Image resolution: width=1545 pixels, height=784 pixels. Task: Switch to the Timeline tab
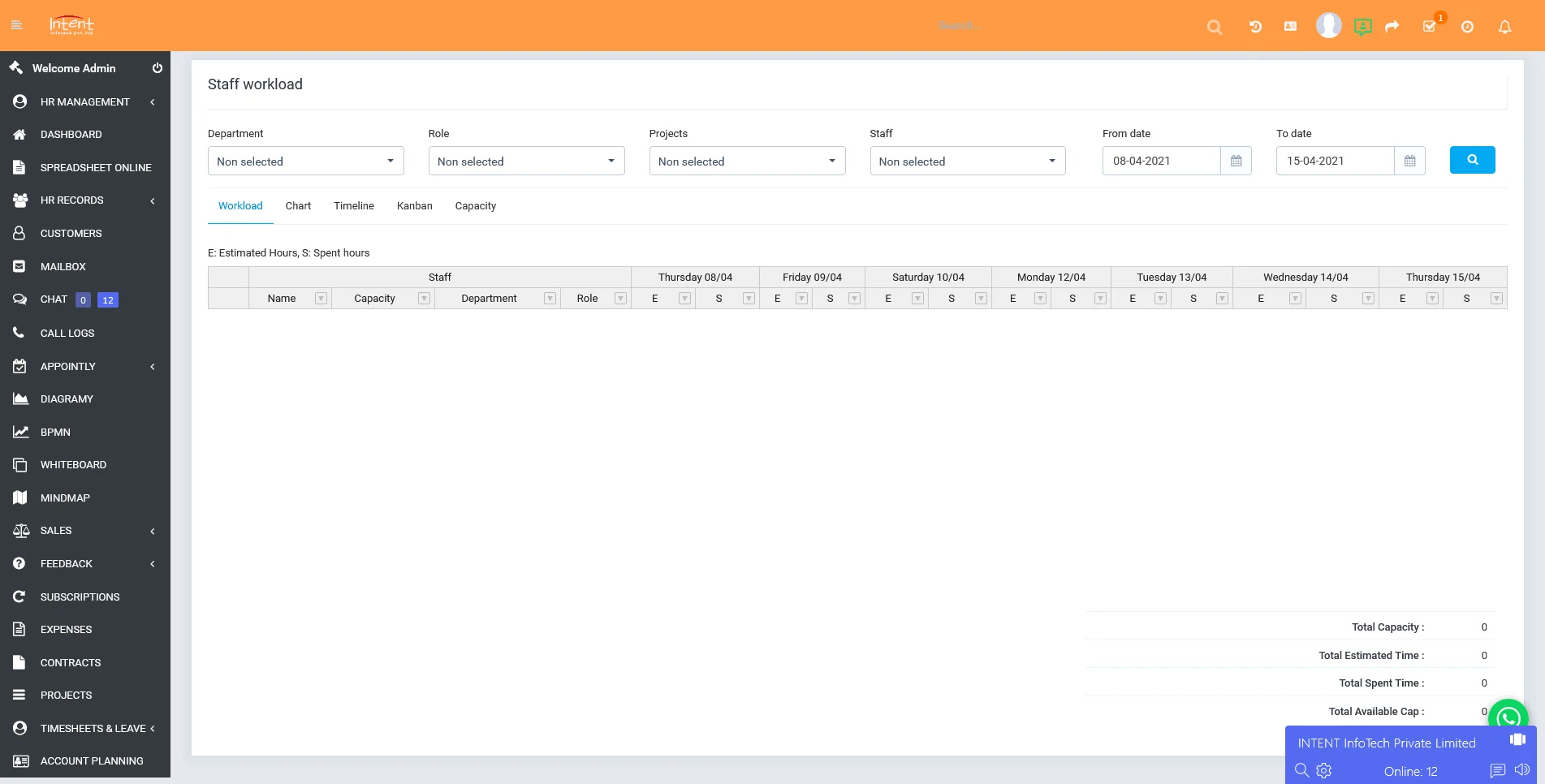tap(354, 206)
